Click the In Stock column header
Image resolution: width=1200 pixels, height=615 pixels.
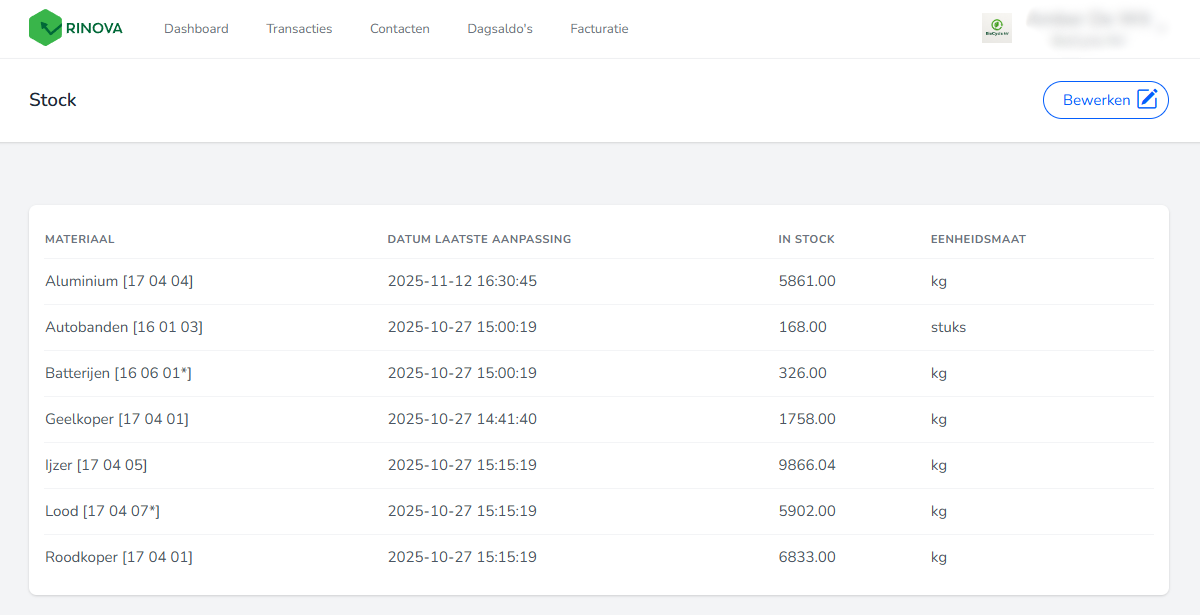point(806,239)
